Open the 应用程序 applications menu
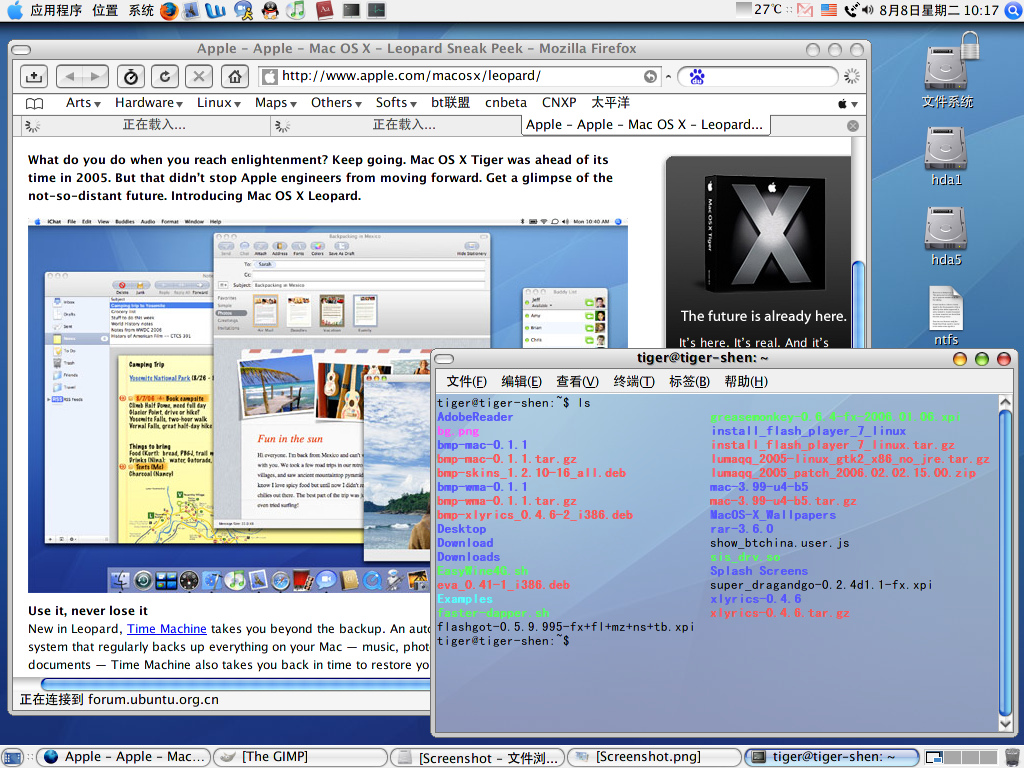This screenshot has height=768, width=1024. [x=56, y=10]
